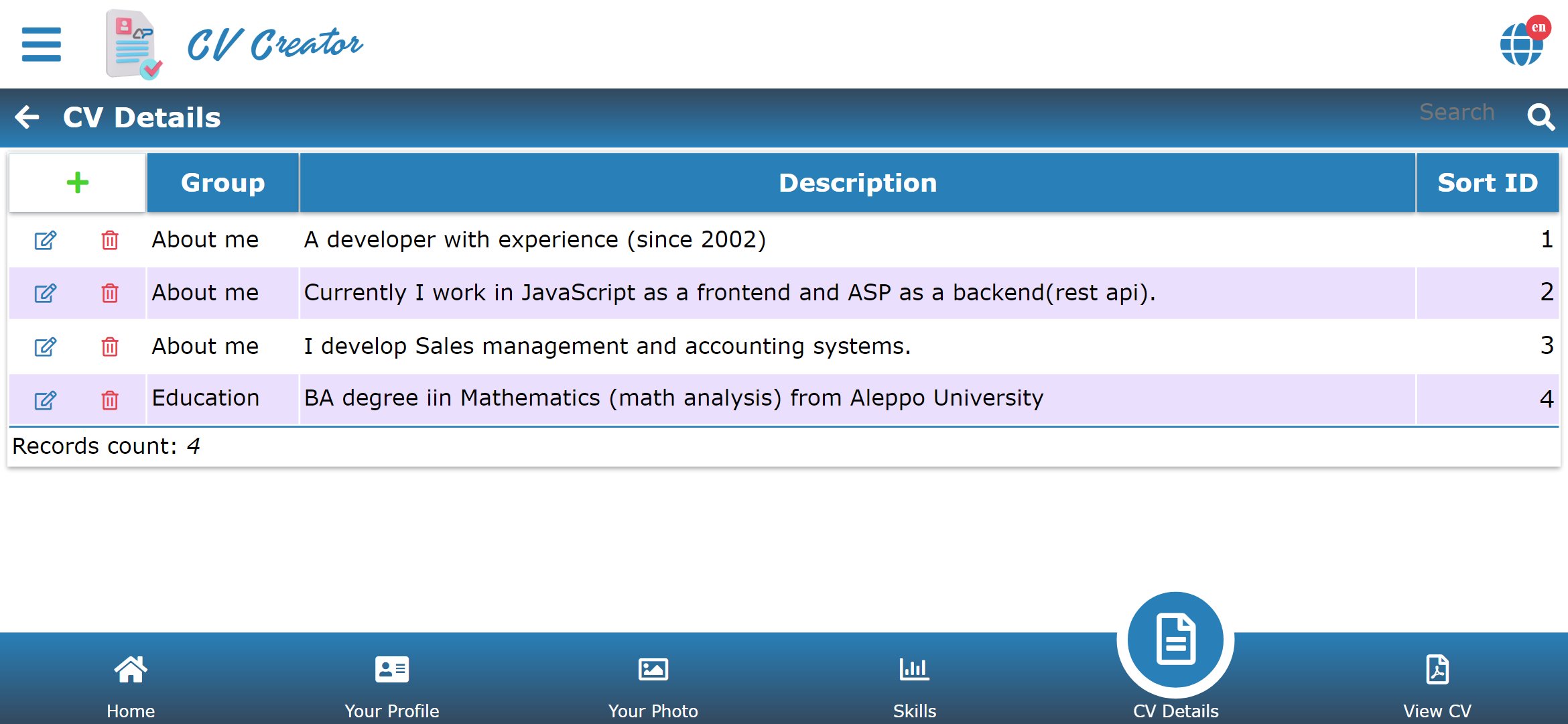The image size is (1568, 724).
Task: Delete the 'Currently I work in JavaScript' row
Action: [x=110, y=293]
